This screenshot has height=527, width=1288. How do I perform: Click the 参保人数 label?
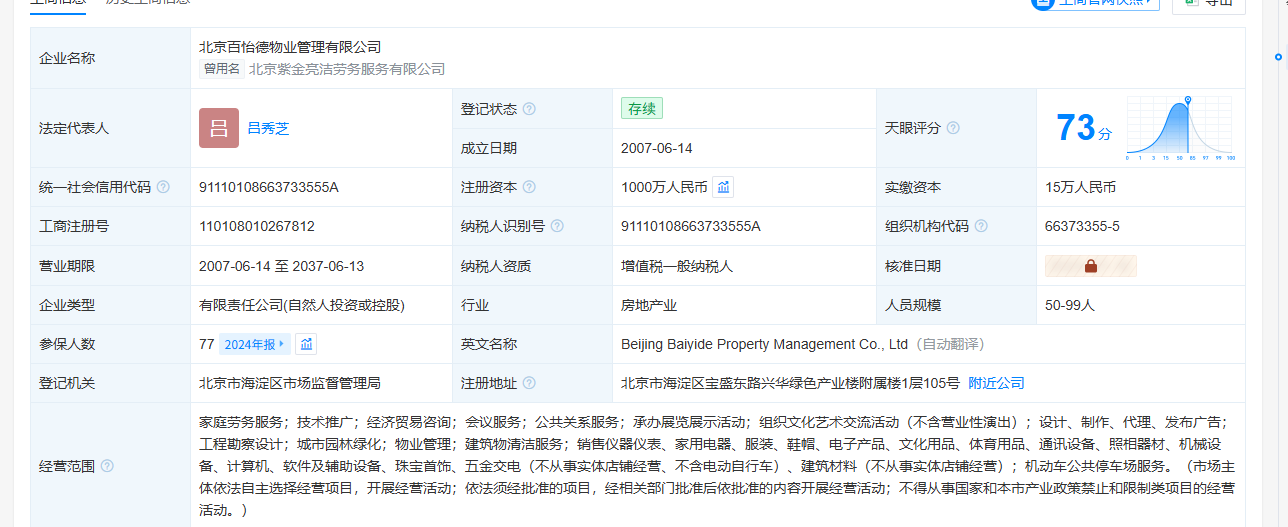(67, 344)
